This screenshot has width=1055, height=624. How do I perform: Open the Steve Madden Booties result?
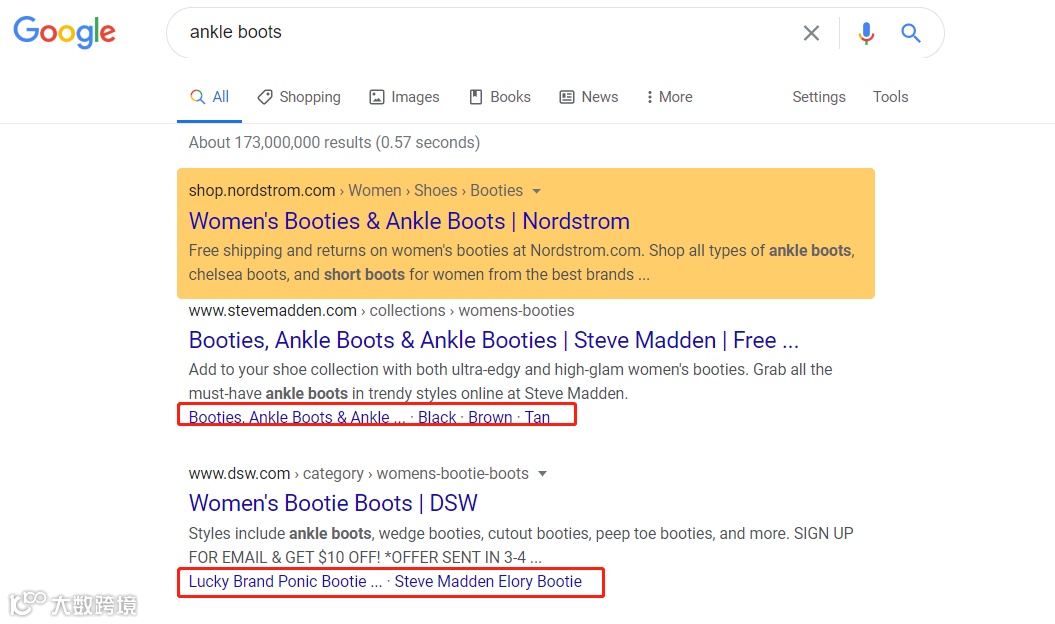click(493, 340)
